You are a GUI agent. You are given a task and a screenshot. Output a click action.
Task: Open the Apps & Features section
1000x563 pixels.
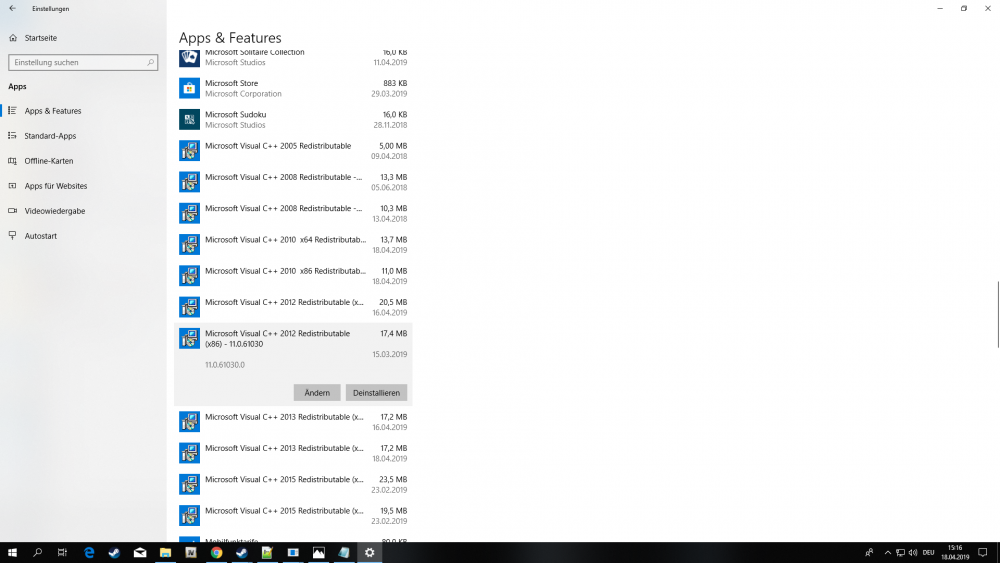tap(84, 111)
